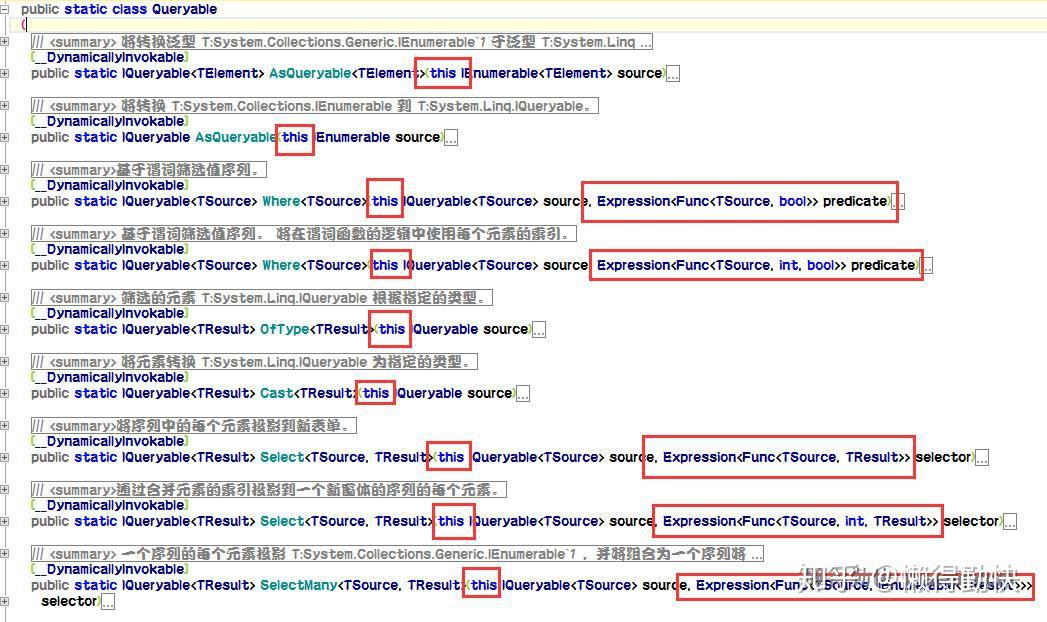The width and height of the screenshot is (1047, 622).
Task: Click highlighted this keyword in Cast signature
Action: point(375,393)
